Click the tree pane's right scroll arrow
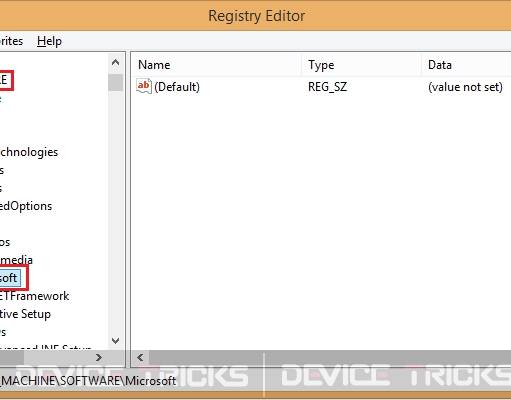Viewport: 511px width, 400px height. [x=99, y=358]
